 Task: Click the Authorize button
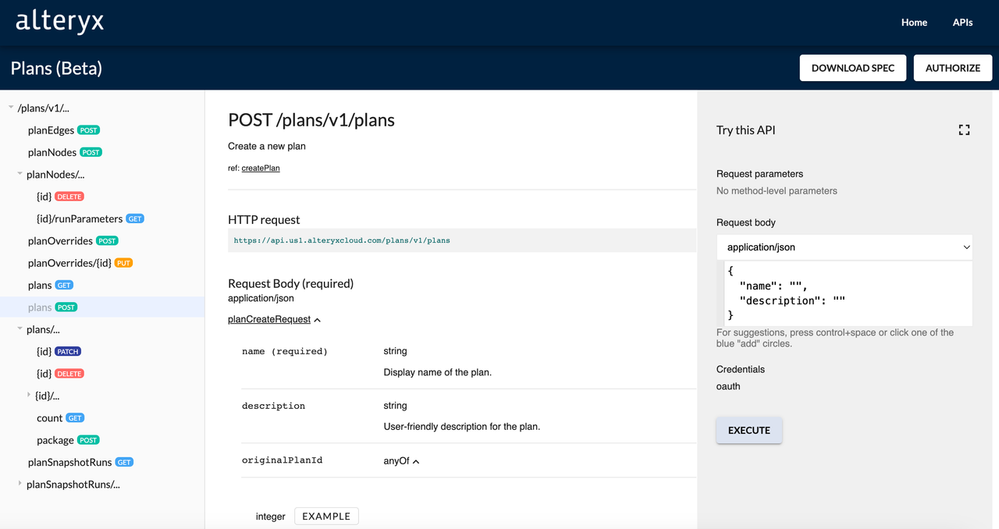pos(952,68)
